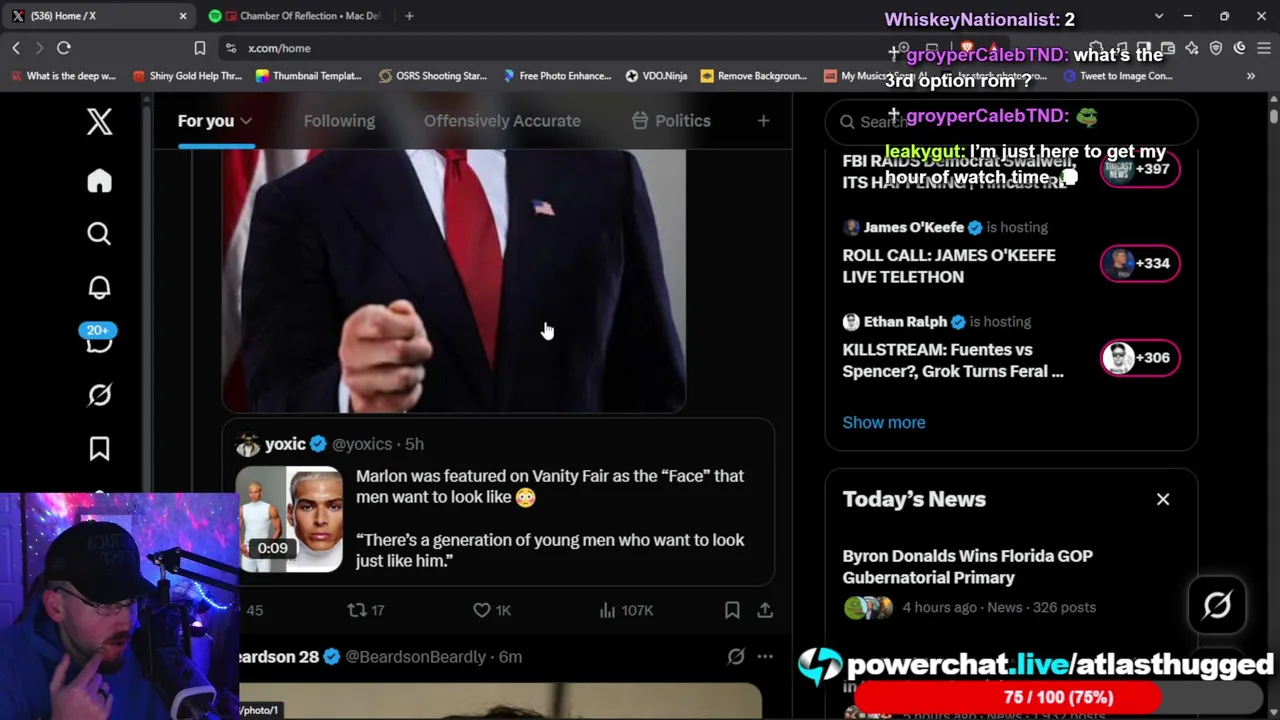Switch to the Offensively Accurate tab
Image resolution: width=1280 pixels, height=720 pixels.
tap(502, 121)
